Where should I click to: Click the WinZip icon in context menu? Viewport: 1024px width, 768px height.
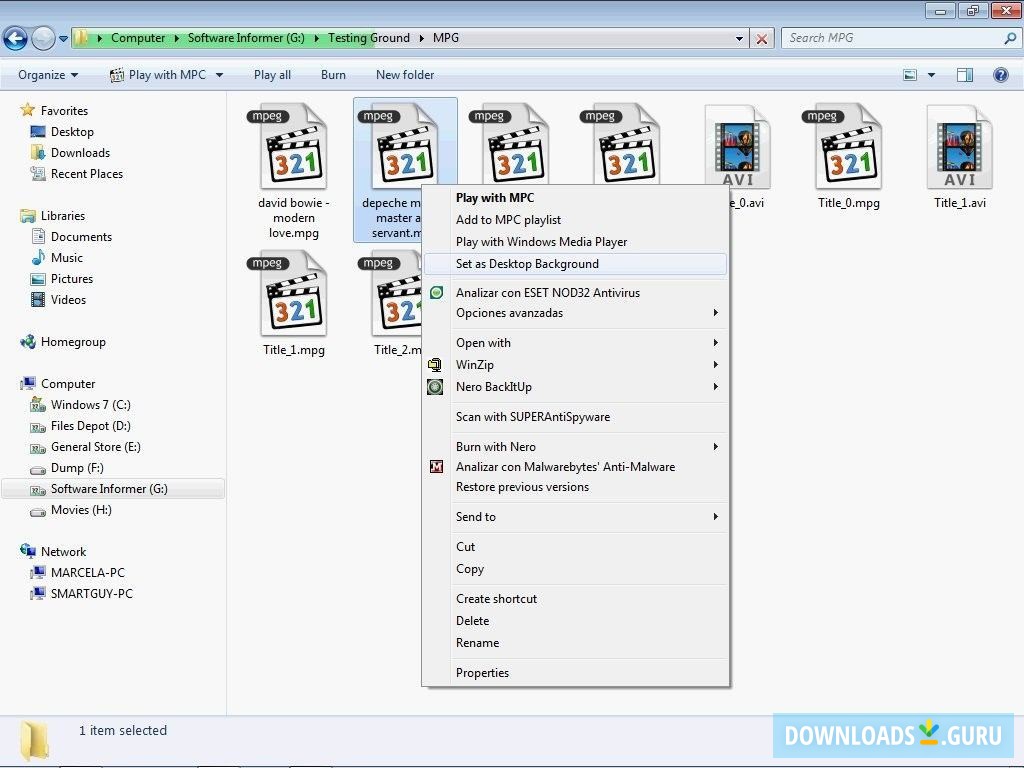435,364
